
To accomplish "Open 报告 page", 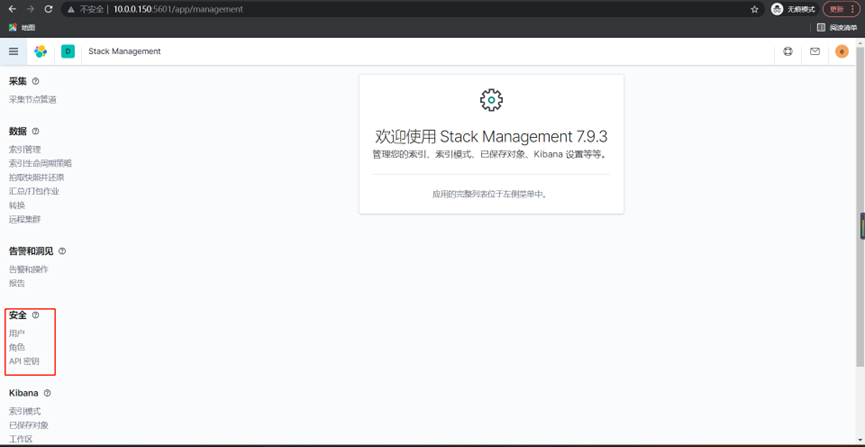I will [17, 283].
